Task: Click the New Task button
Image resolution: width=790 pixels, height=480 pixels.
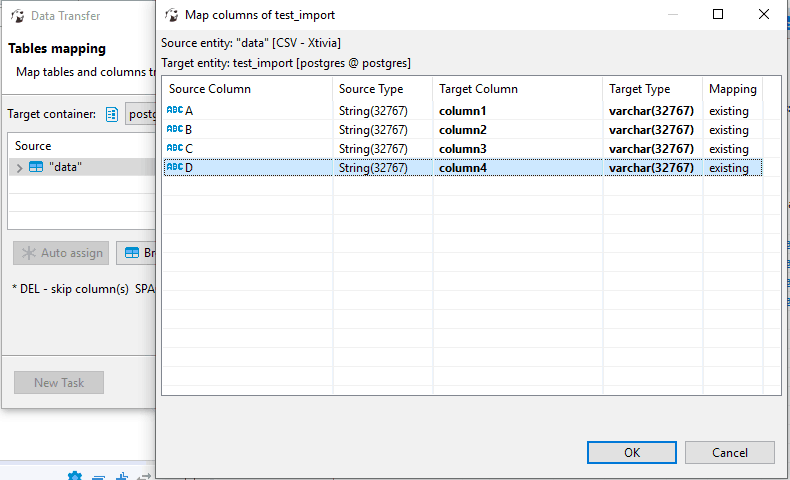Action: [59, 383]
